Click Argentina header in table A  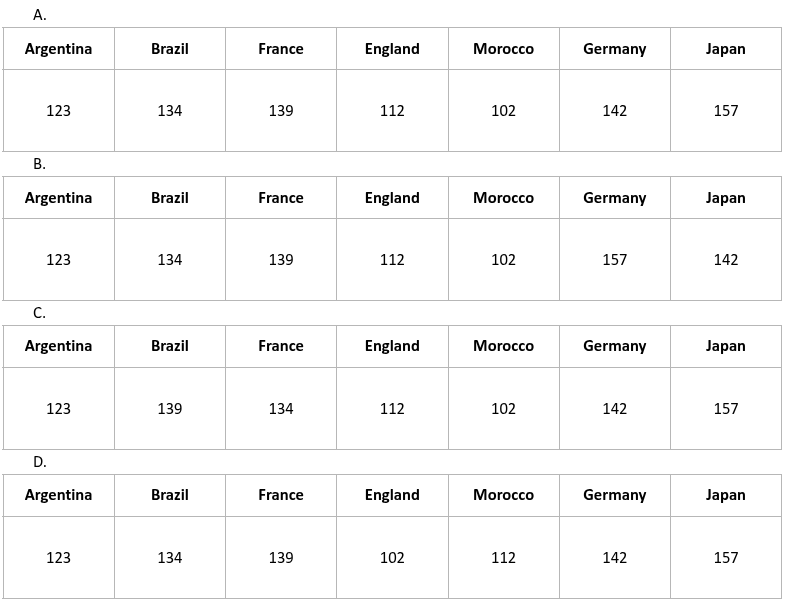coord(58,49)
